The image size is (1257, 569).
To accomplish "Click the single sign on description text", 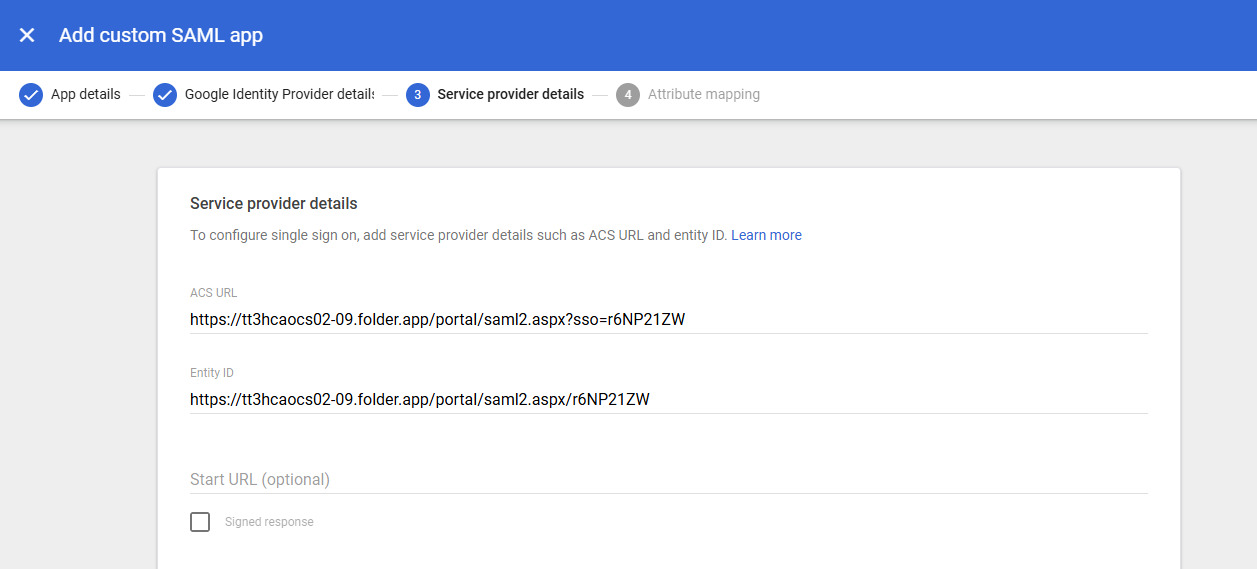I will 459,235.
